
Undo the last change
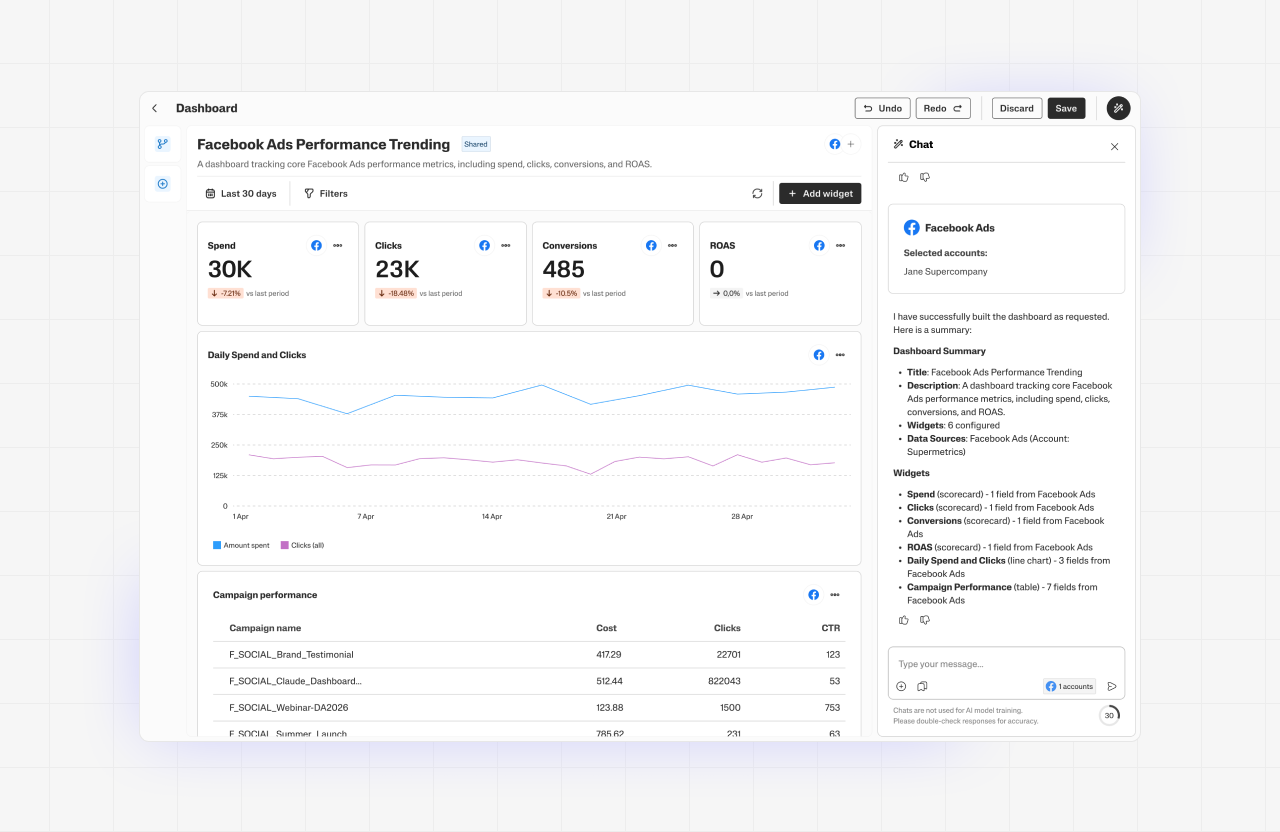882,108
